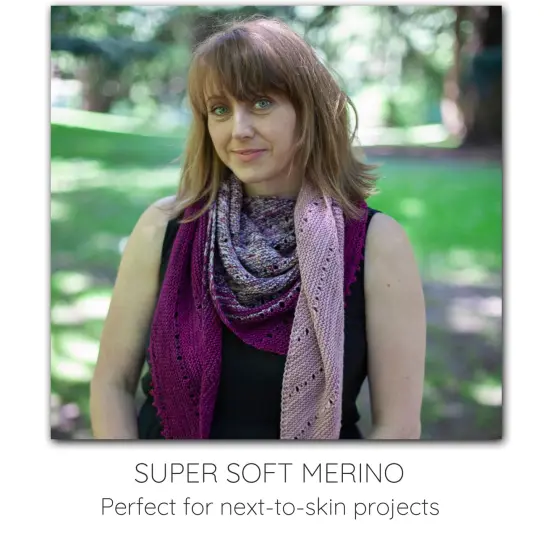Click the SUPER SOFT MERINO heading
Image resolution: width=550 pixels, height=550 pixels.
point(269,473)
